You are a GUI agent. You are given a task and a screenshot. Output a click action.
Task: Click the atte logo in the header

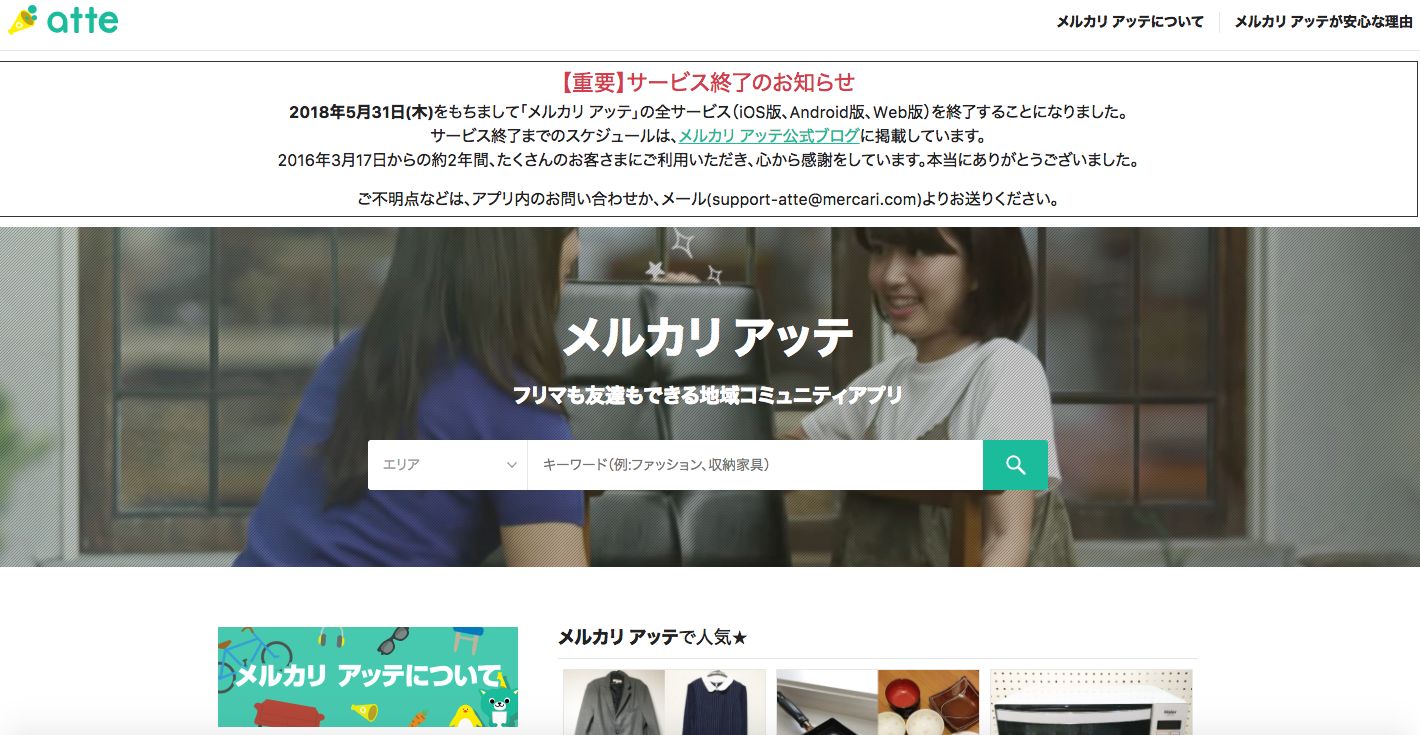(x=63, y=20)
